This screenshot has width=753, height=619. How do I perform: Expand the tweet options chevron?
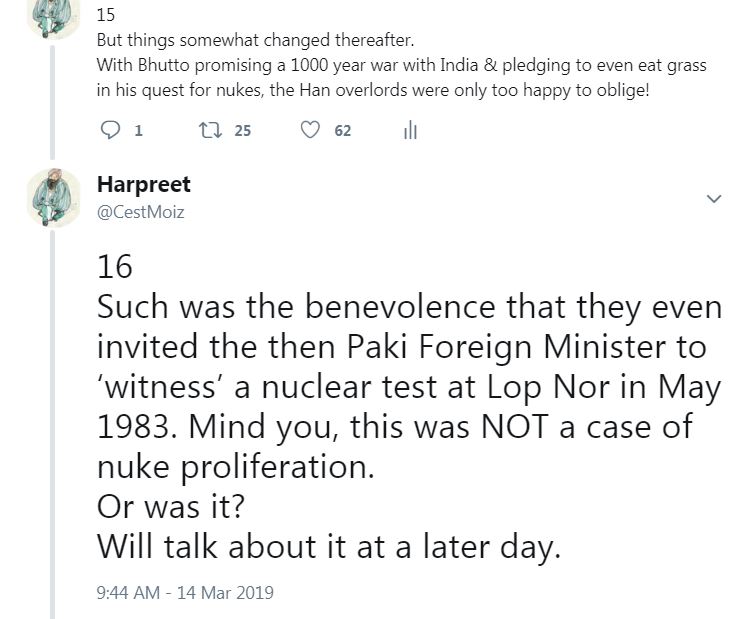(714, 199)
